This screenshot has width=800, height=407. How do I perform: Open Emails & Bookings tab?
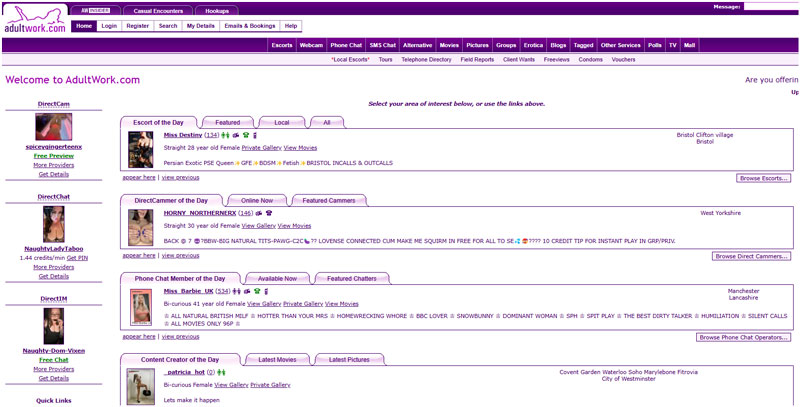(250, 26)
